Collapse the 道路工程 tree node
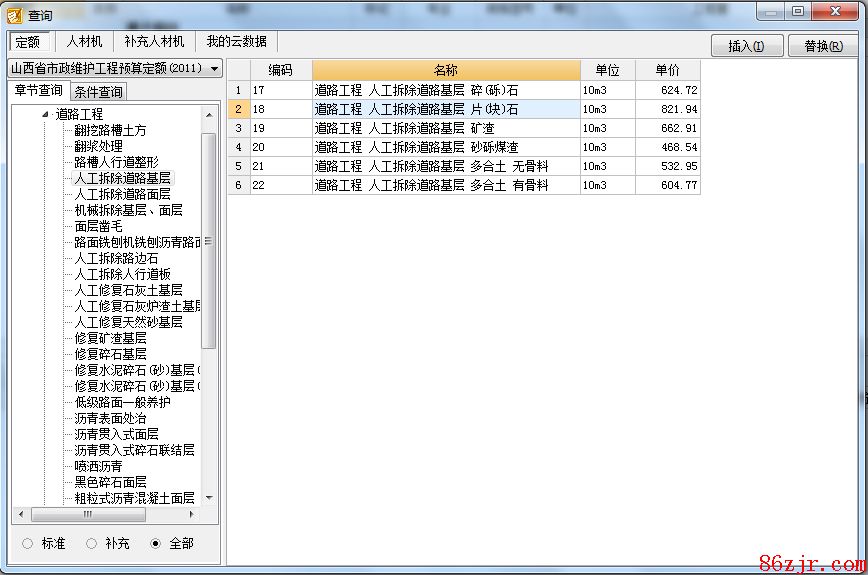 (x=46, y=114)
